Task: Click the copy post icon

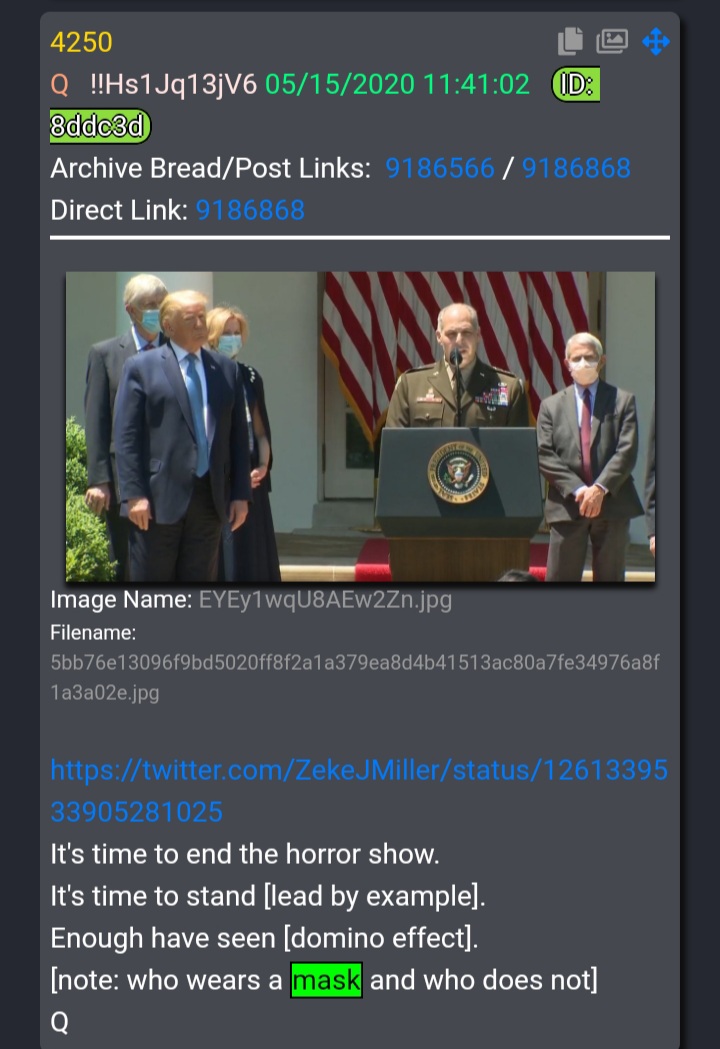Action: pos(570,41)
